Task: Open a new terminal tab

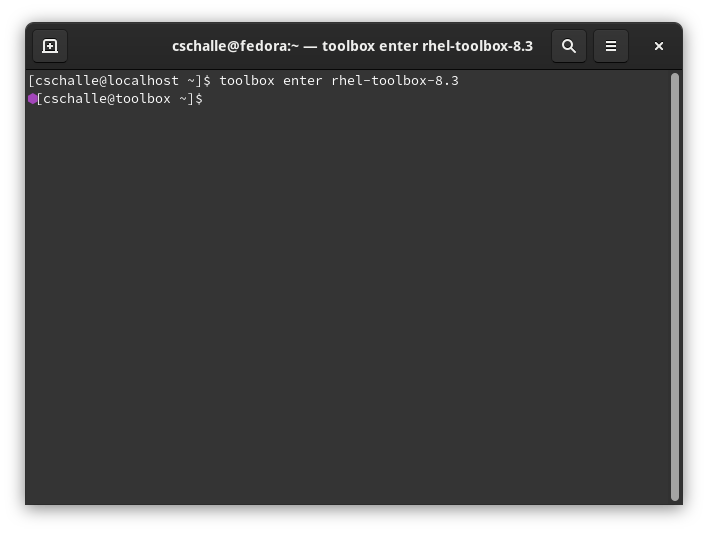Action: [x=50, y=46]
